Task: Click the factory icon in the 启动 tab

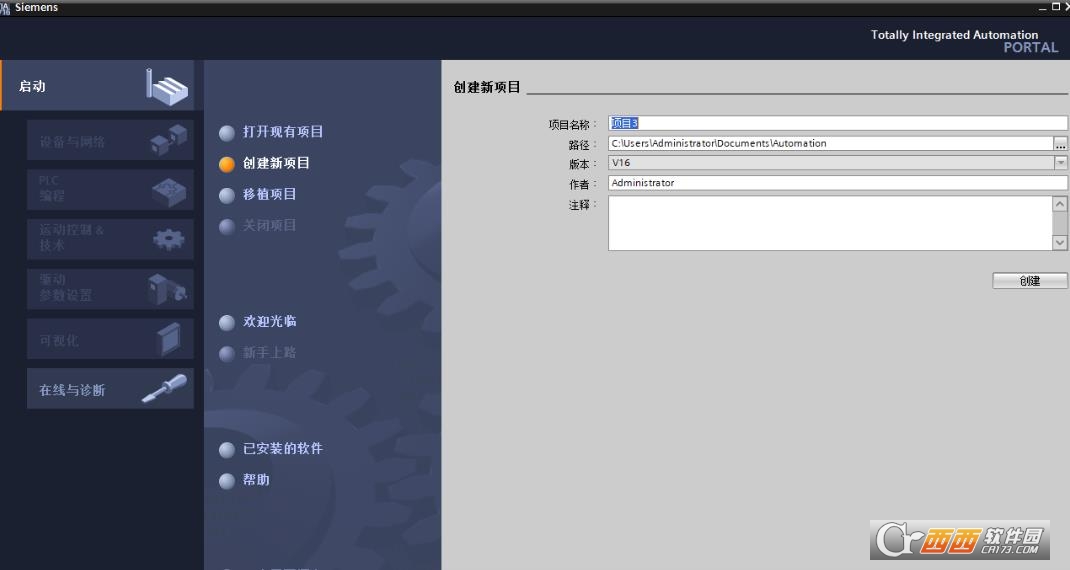Action: coord(167,86)
